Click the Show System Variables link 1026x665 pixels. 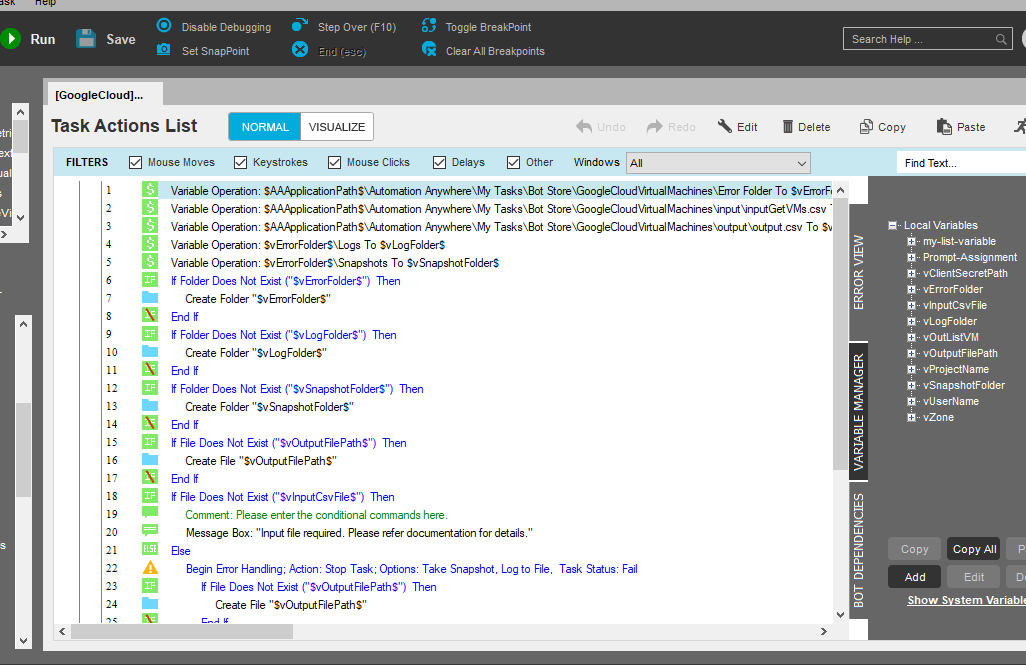click(965, 600)
